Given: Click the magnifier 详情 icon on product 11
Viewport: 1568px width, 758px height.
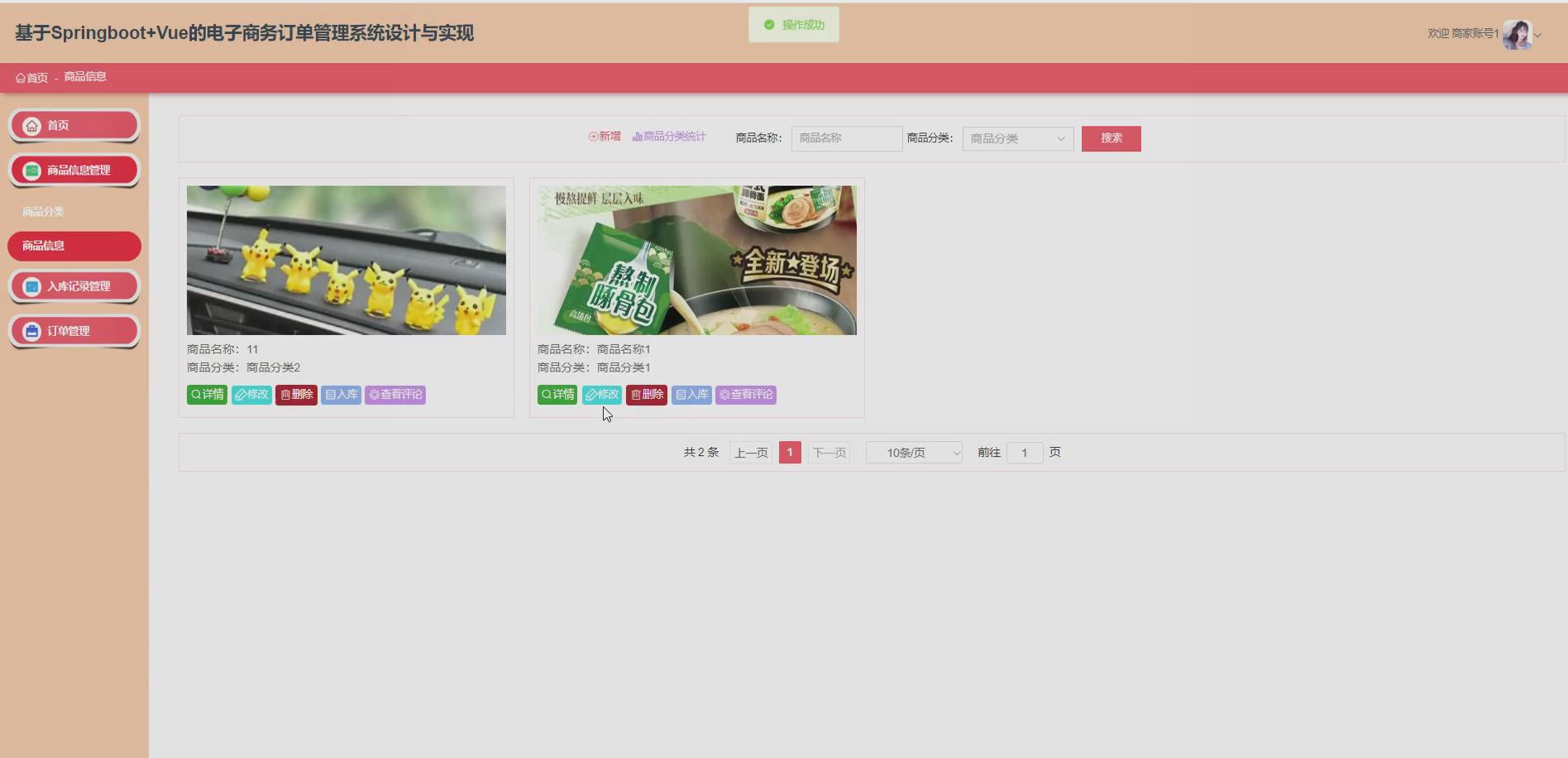Looking at the screenshot, I should 195,395.
